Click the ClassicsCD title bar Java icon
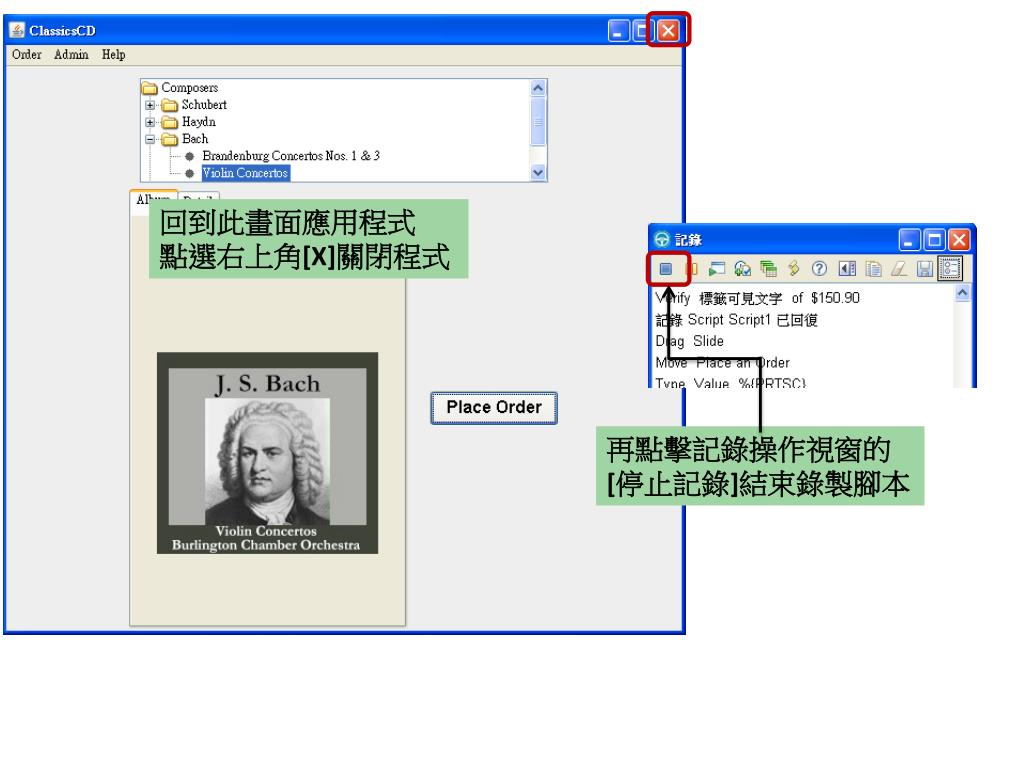The image size is (1024, 768). 17,30
